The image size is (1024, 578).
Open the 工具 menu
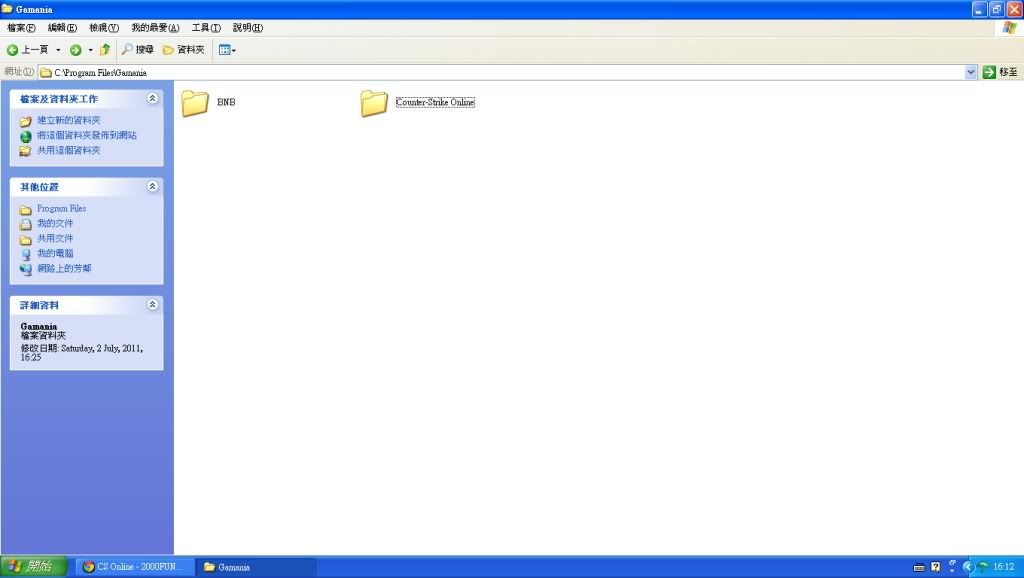tap(206, 27)
